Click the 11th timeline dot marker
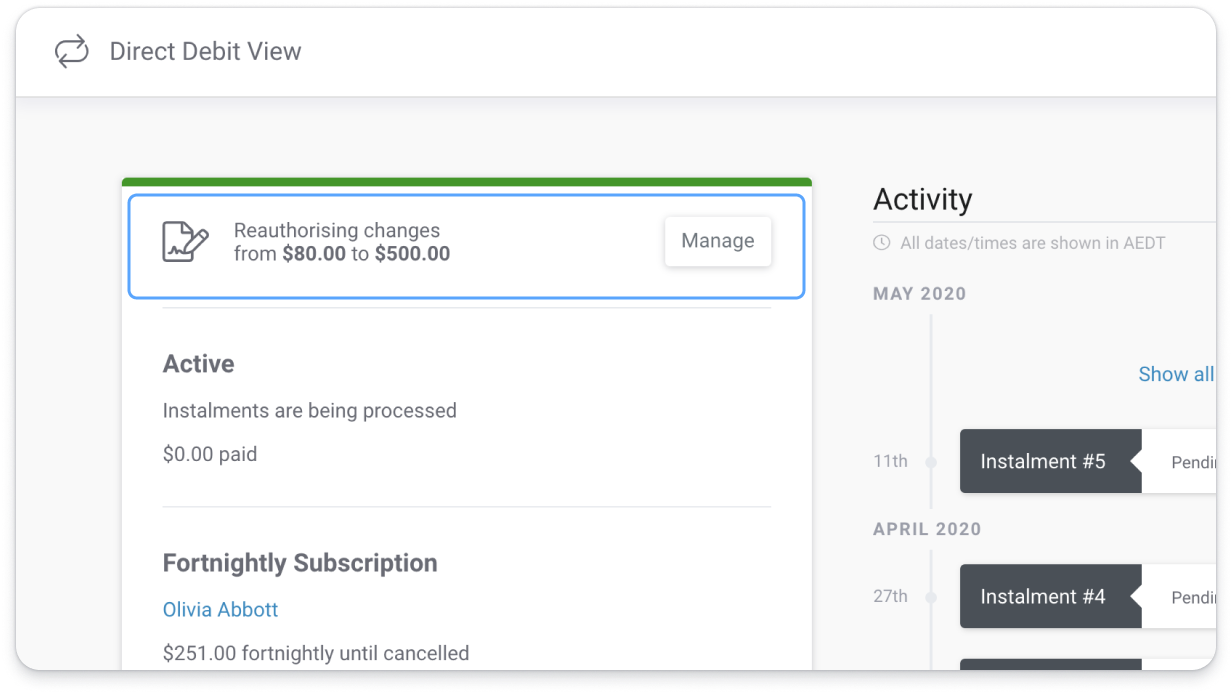Screen dimensions: 1232x694 (x=931, y=462)
